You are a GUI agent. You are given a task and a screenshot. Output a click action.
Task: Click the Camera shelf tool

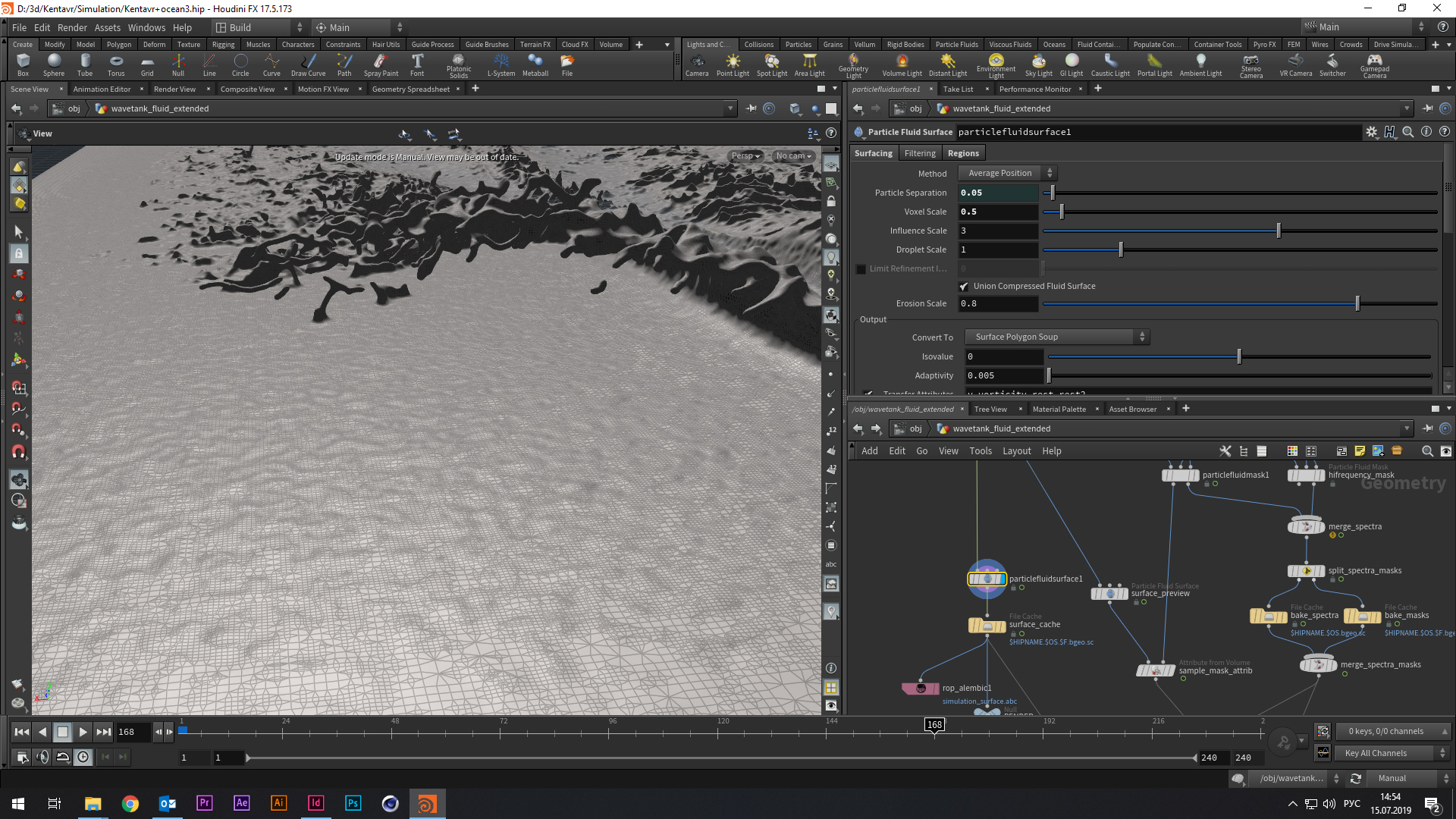(697, 65)
